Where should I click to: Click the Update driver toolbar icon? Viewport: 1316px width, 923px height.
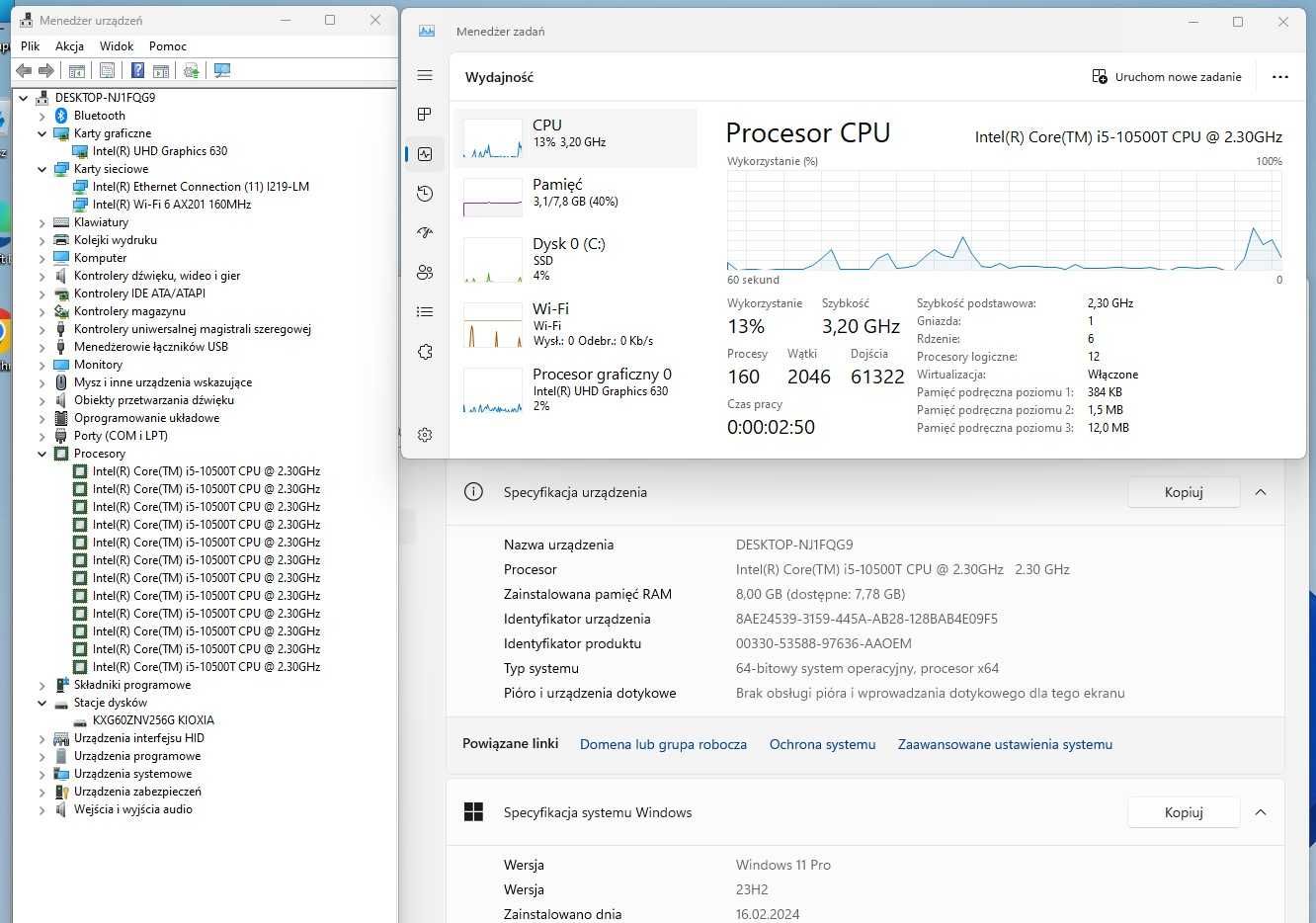point(192,70)
